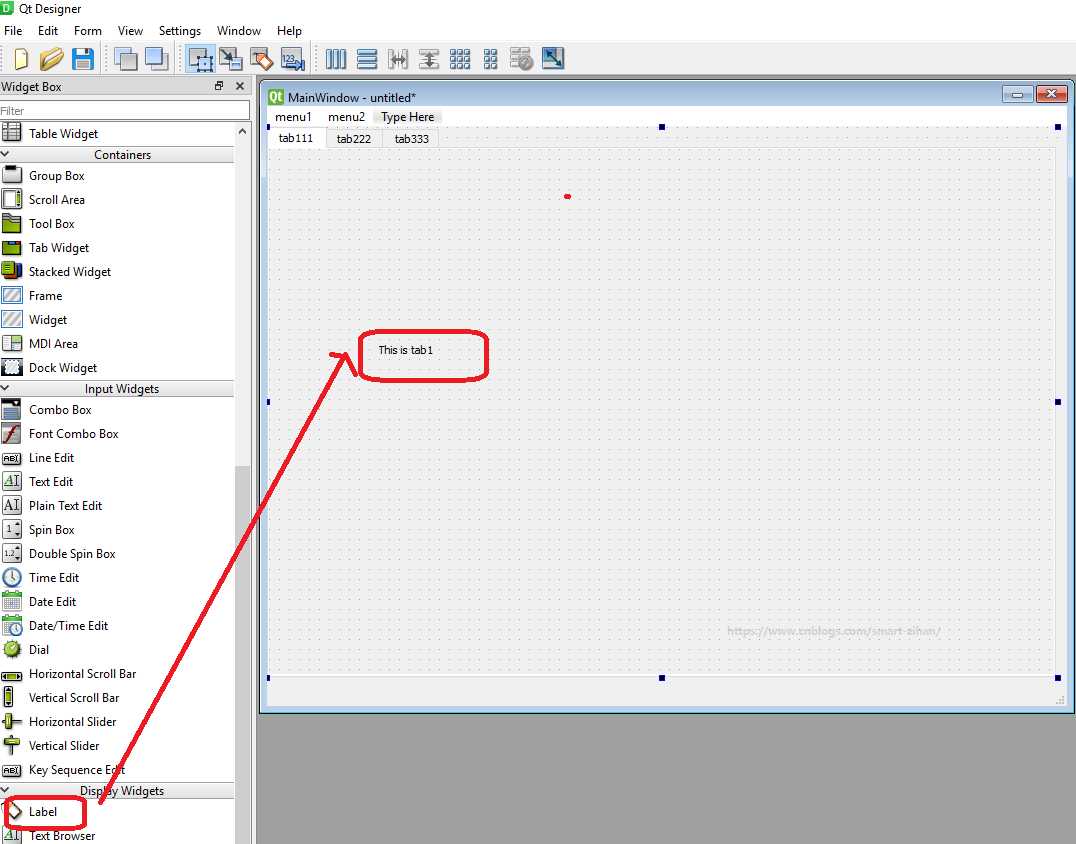This screenshot has height=844, width=1076.
Task: Click the Open Form folder icon
Action: tap(51, 59)
